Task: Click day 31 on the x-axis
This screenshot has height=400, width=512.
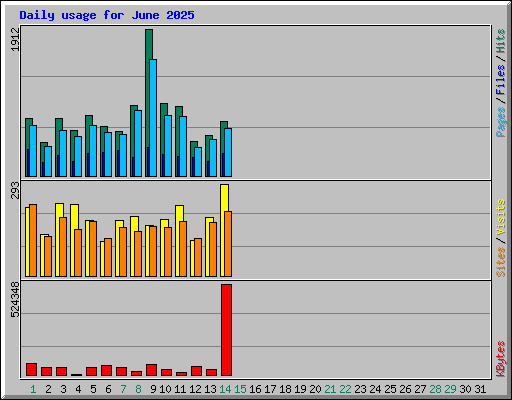Action: 480,389
